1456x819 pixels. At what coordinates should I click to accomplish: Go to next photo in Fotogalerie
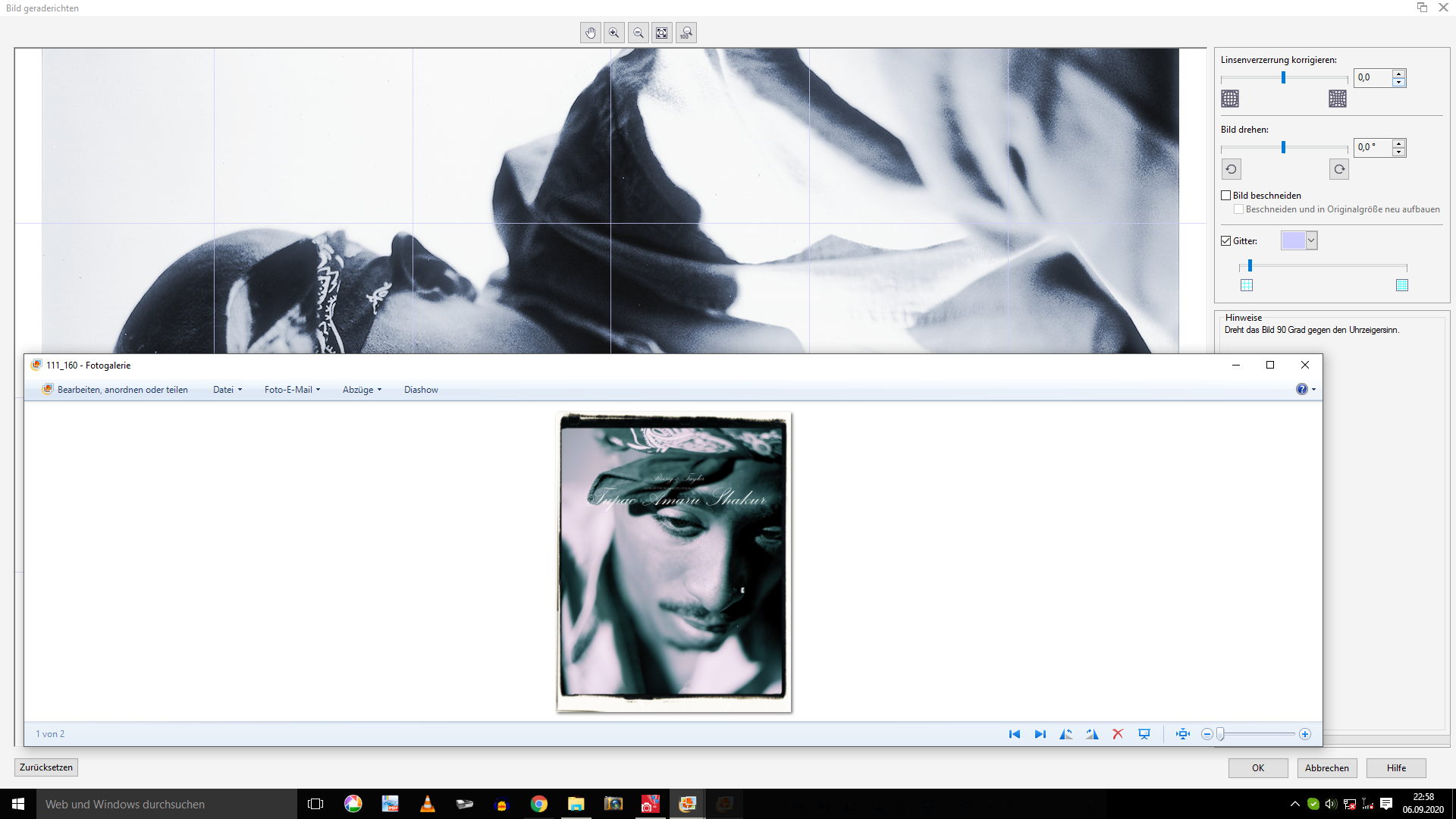[x=1040, y=734]
